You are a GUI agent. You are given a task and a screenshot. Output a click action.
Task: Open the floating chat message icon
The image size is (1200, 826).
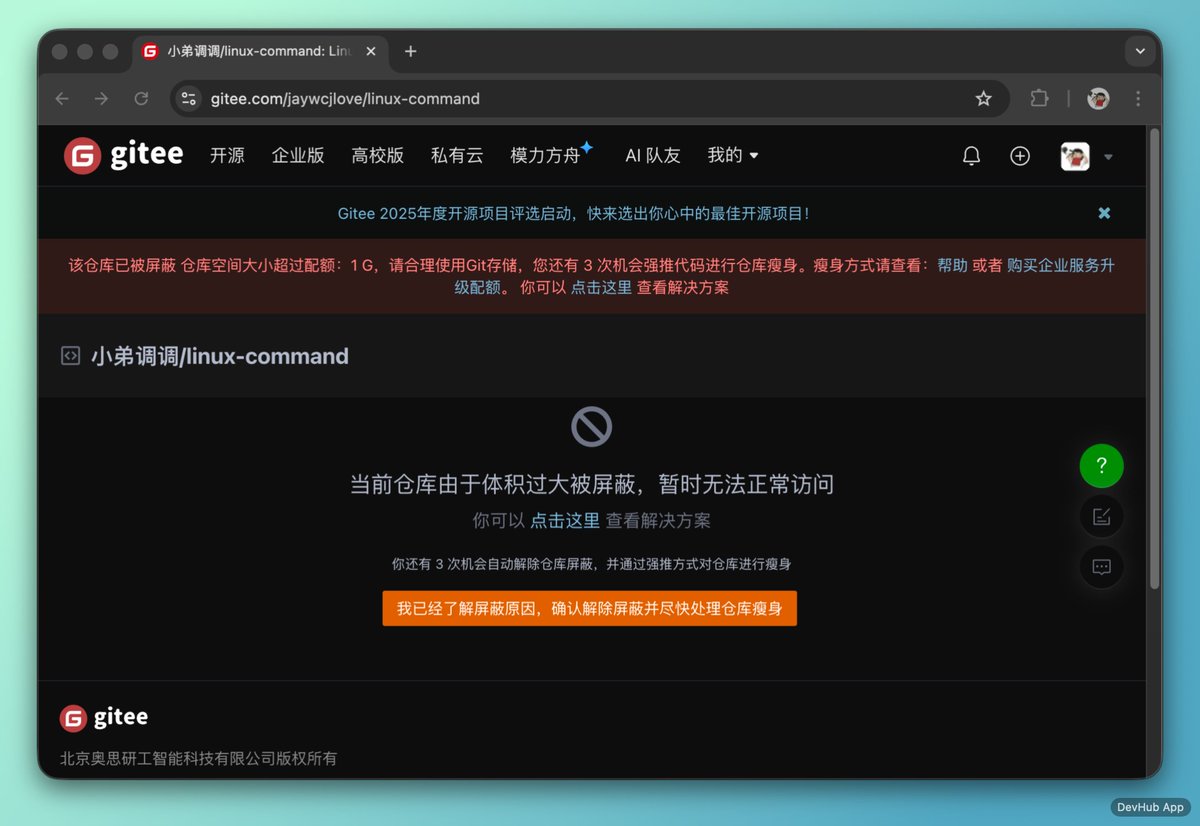click(x=1101, y=568)
